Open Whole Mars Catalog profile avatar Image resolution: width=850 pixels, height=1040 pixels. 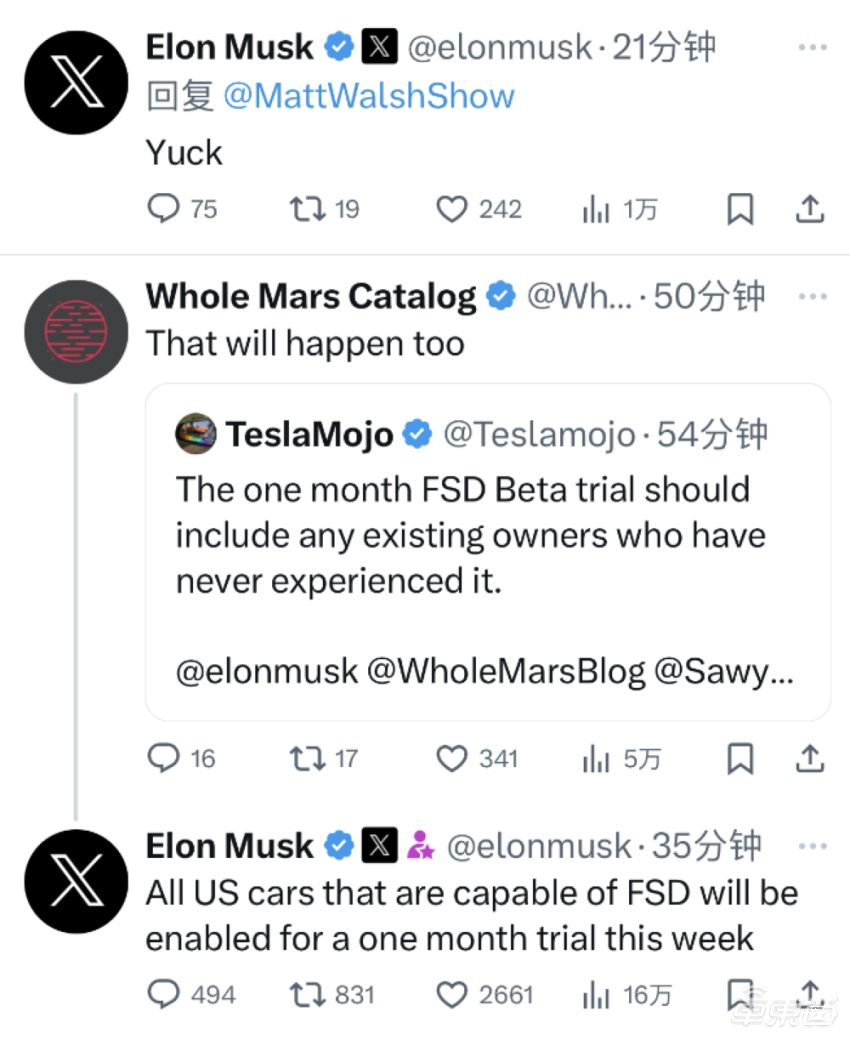tap(76, 331)
